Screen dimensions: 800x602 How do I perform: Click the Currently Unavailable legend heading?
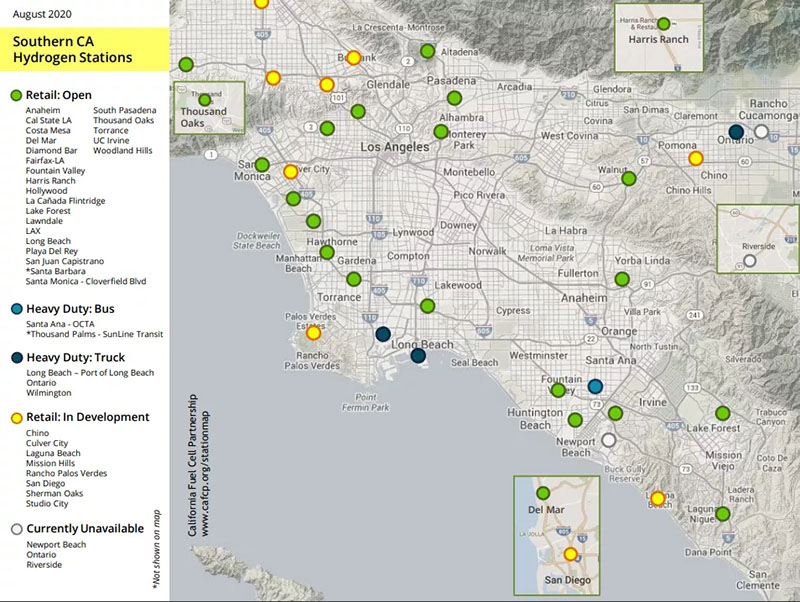coord(85,528)
